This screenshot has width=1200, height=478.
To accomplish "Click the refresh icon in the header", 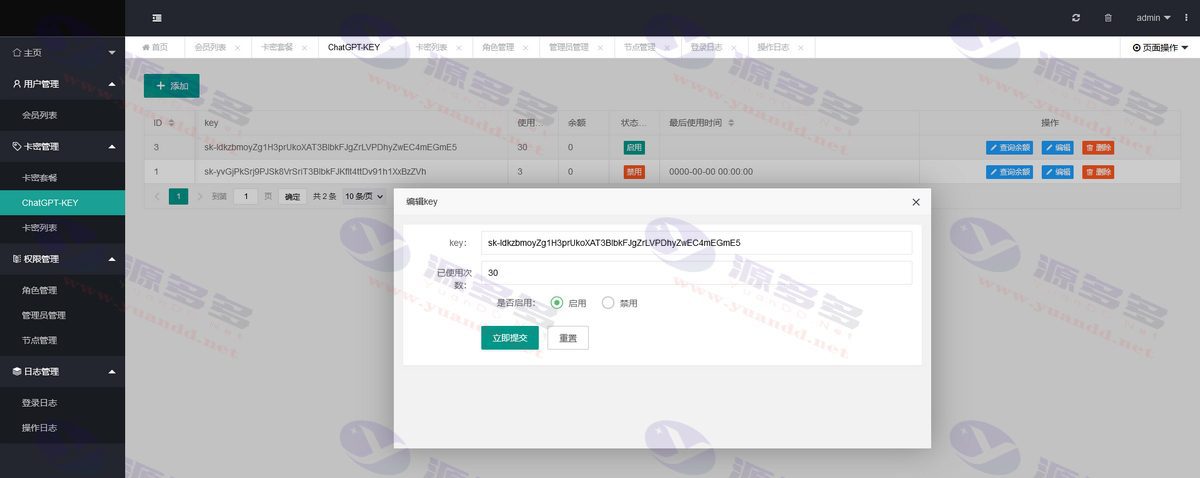I will pyautogui.click(x=1076, y=18).
